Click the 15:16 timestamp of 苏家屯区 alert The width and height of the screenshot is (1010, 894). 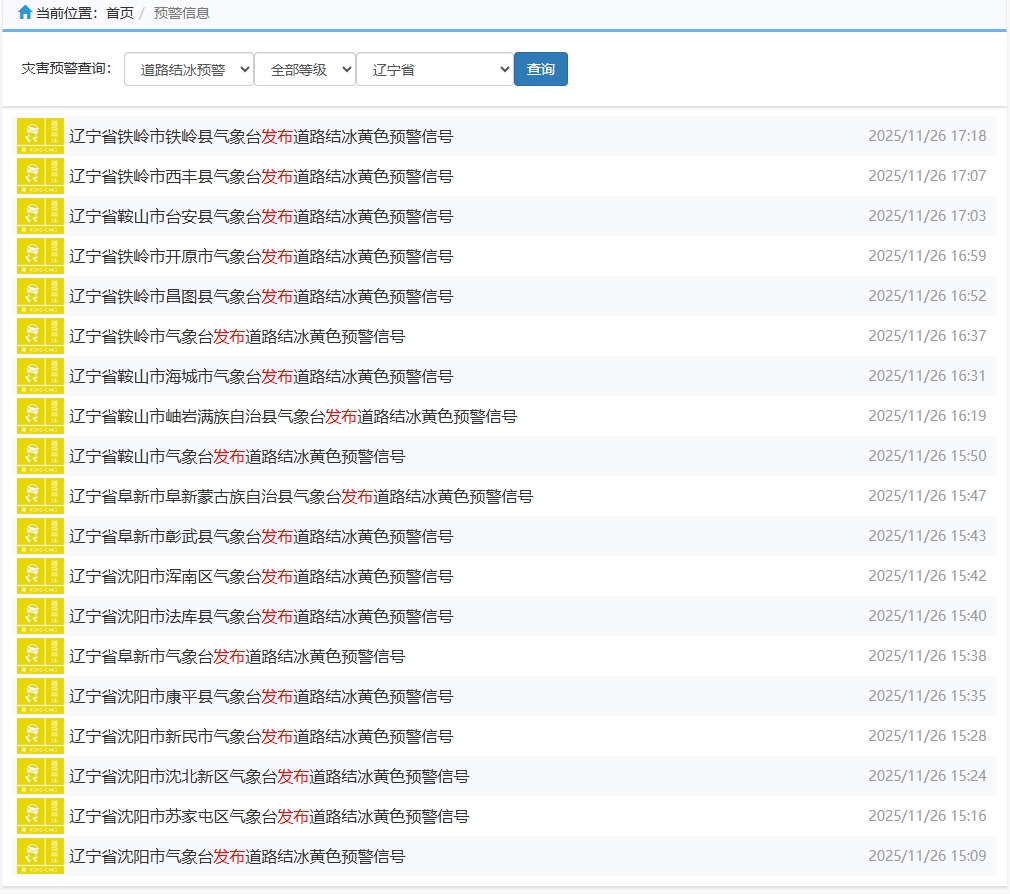[x=926, y=816]
